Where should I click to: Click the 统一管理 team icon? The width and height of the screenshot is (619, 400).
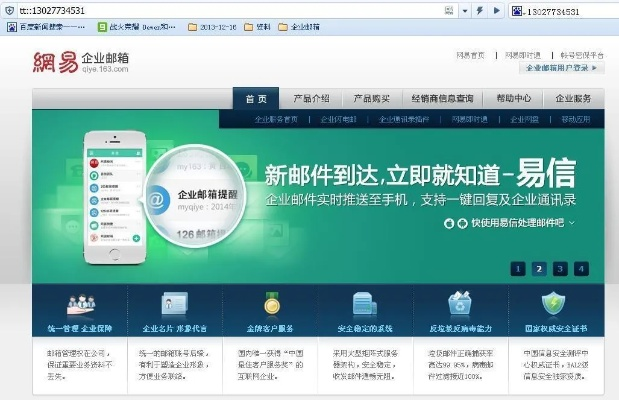(x=80, y=303)
